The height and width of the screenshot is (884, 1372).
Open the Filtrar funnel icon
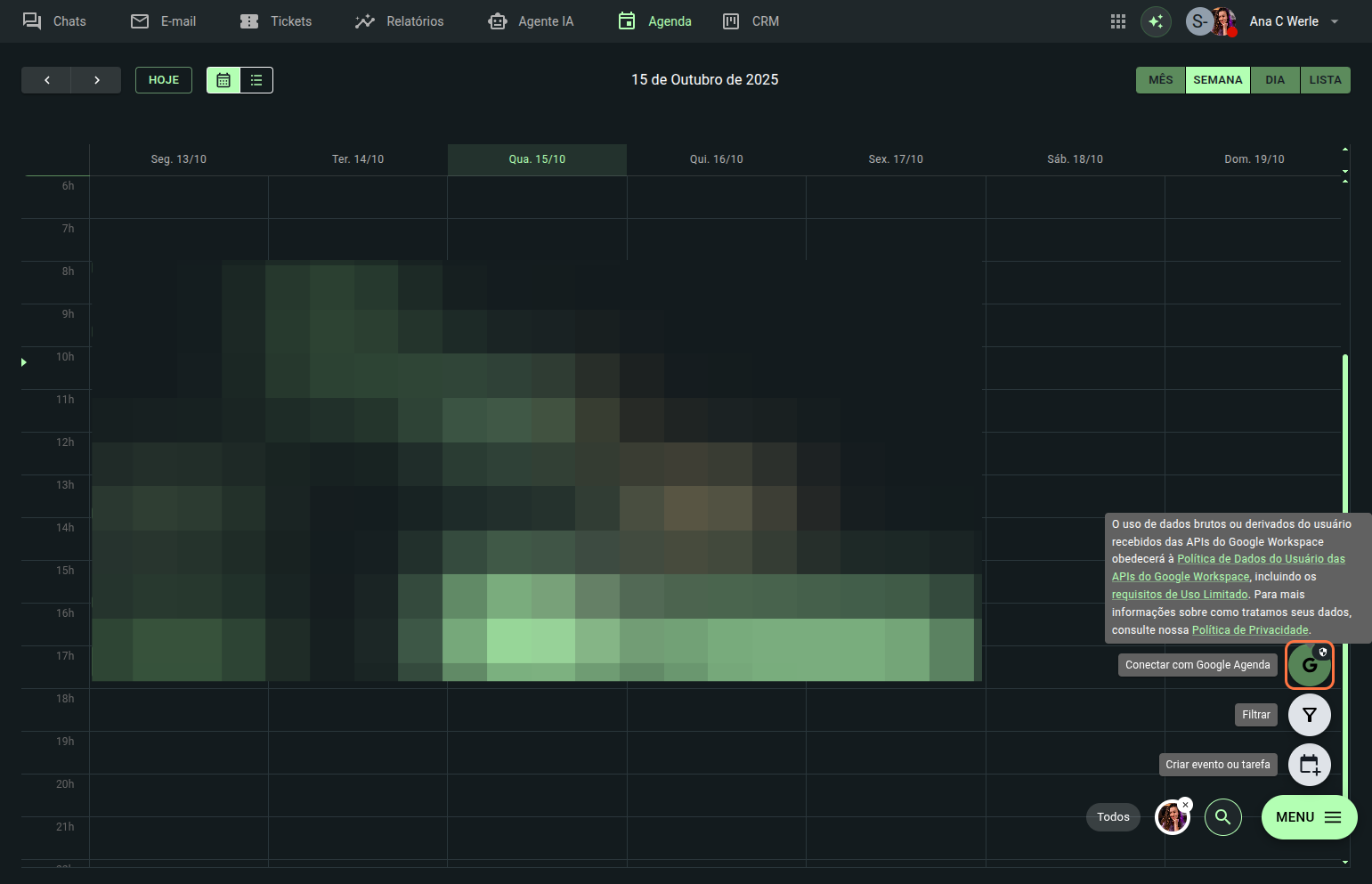click(x=1309, y=715)
